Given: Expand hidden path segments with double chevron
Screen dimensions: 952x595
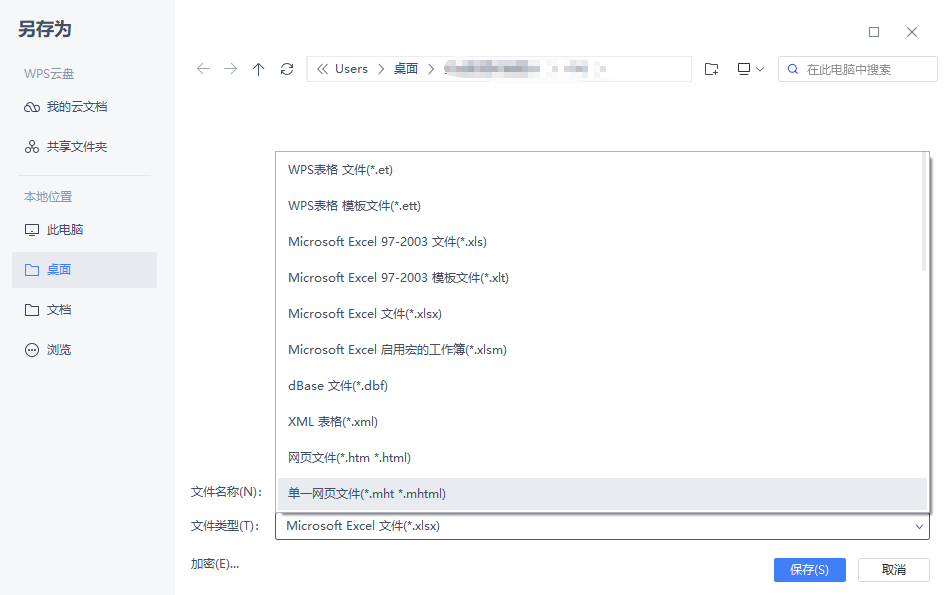Looking at the screenshot, I should pyautogui.click(x=322, y=69).
